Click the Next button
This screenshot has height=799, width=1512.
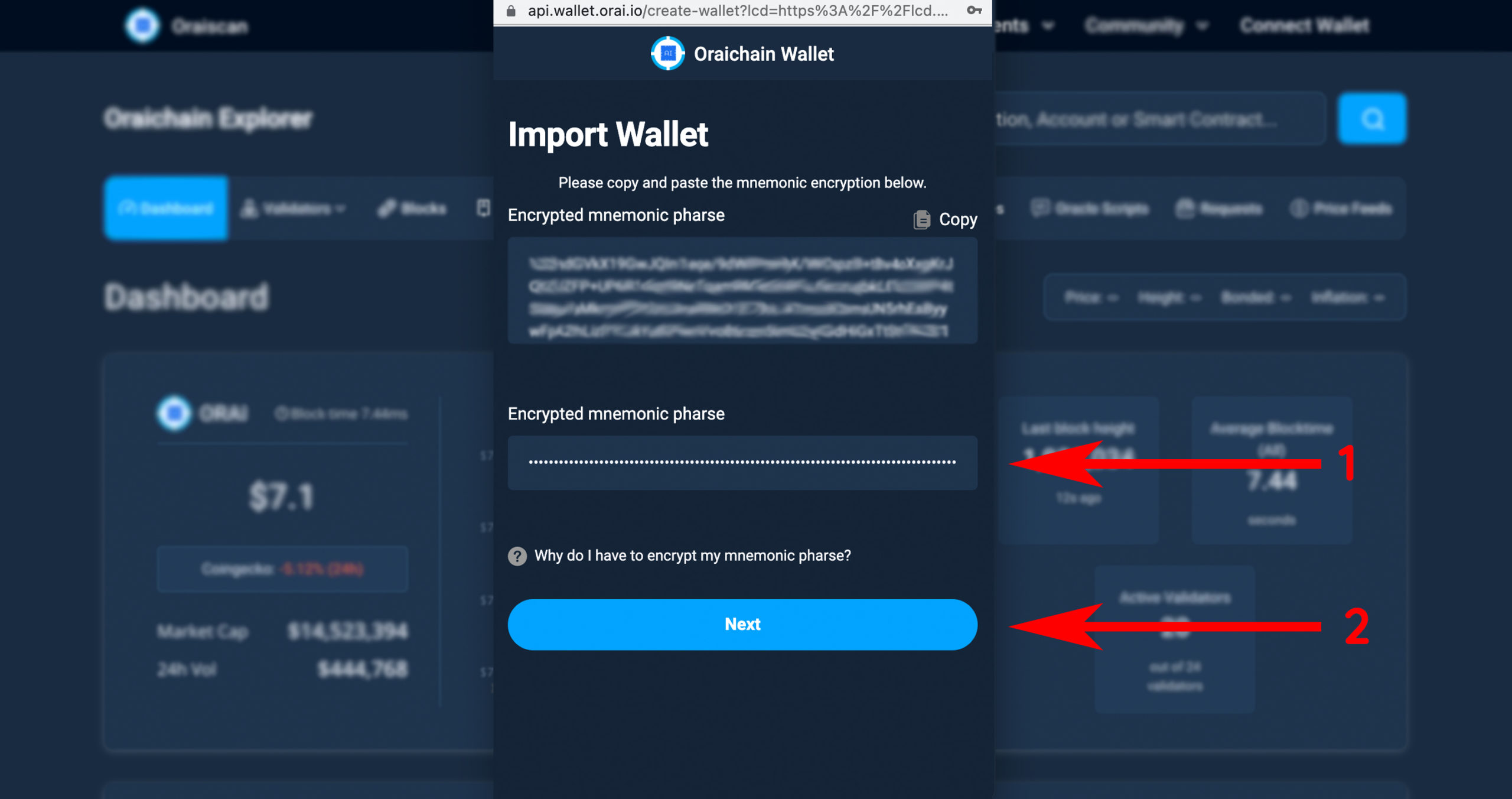742,625
